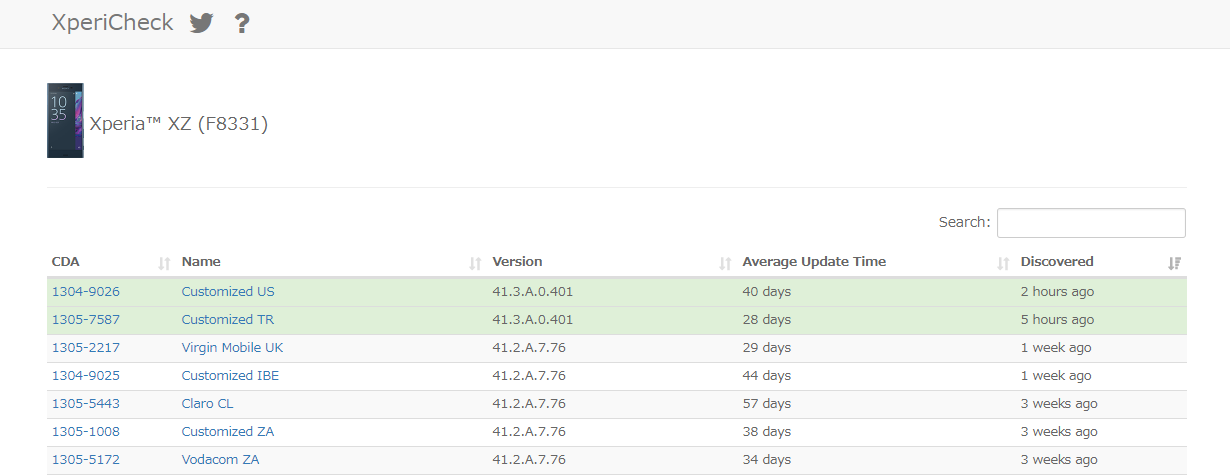Go to XperiCheck home link
This screenshot has height=476, width=1230.
coord(112,23)
